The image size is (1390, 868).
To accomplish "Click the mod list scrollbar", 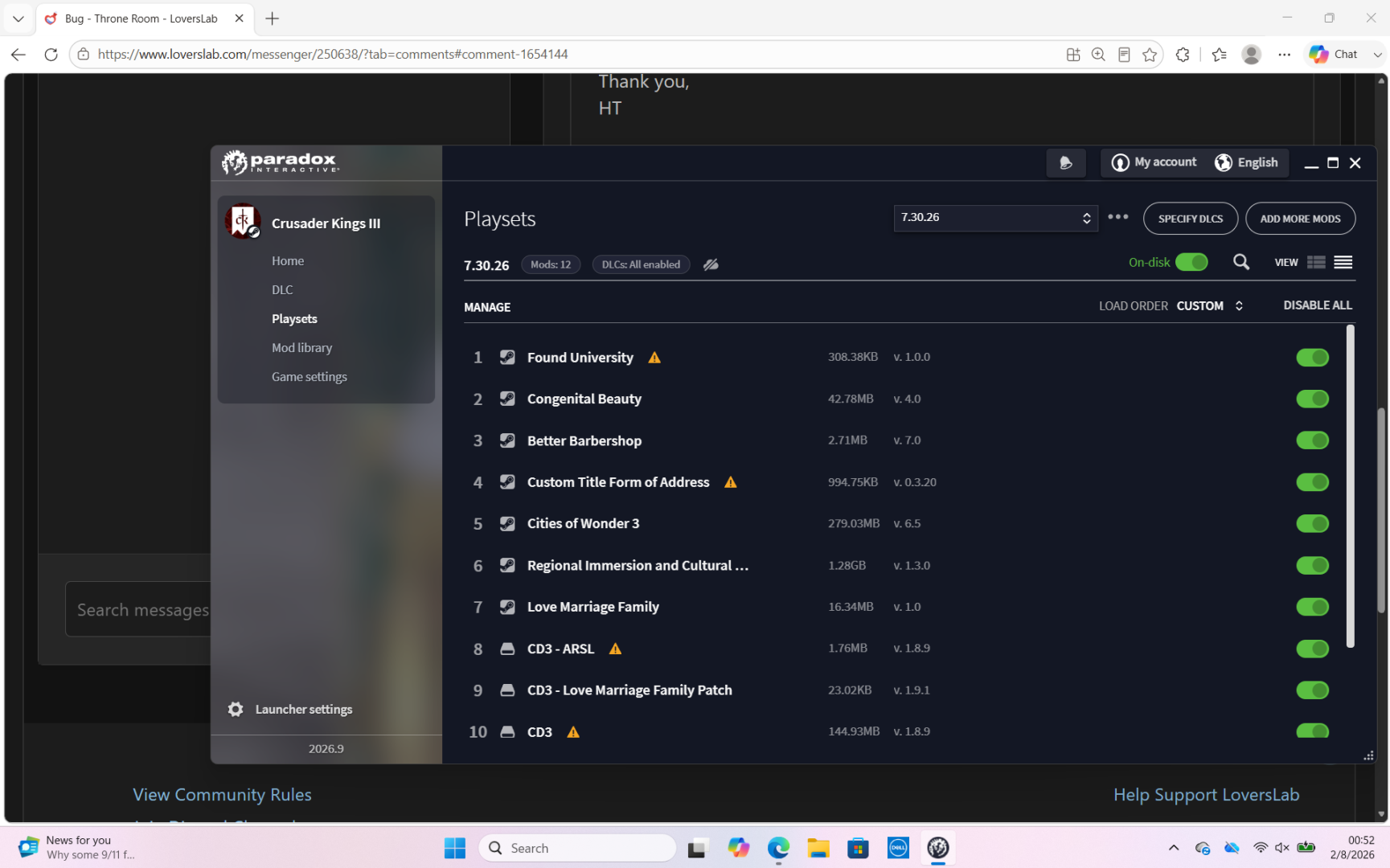I will click(1350, 487).
